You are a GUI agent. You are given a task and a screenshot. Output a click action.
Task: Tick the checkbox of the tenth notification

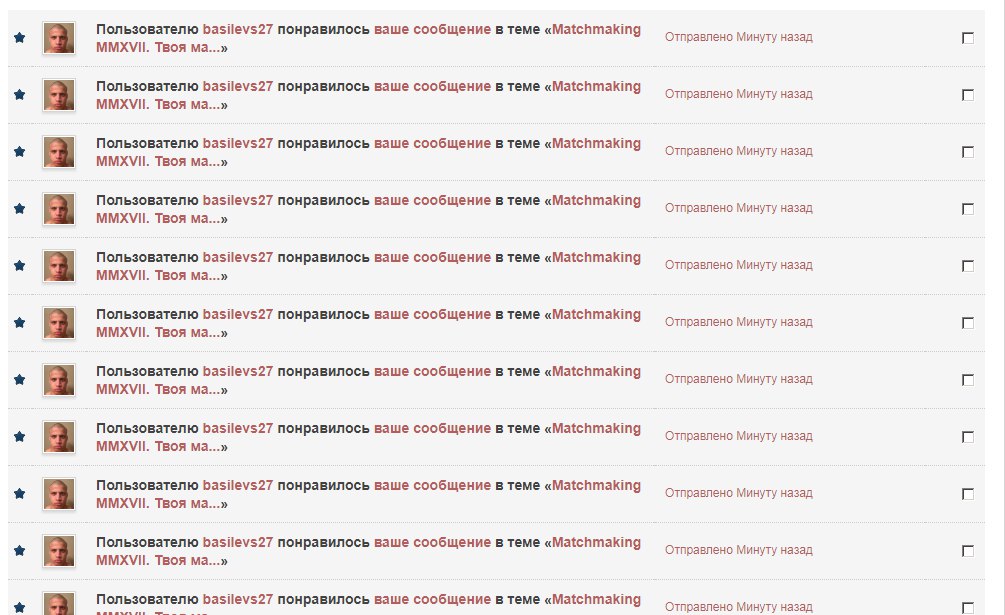[968, 551]
